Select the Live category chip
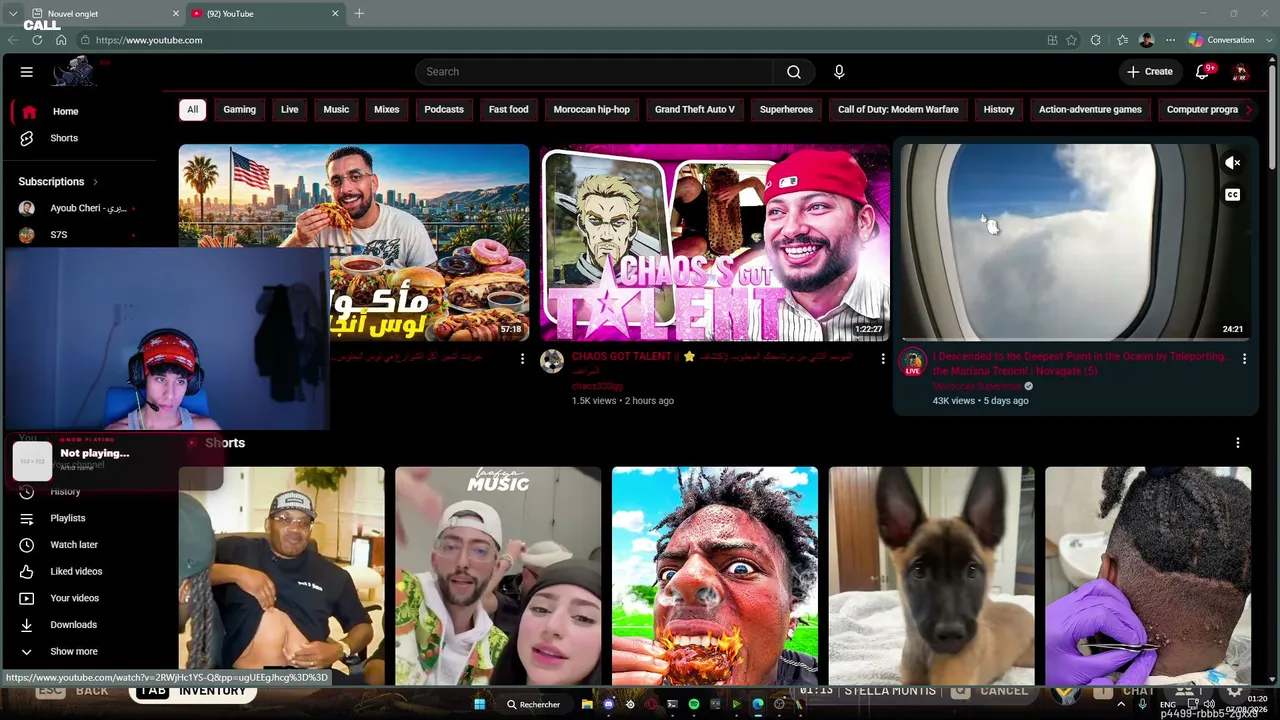This screenshot has height=720, width=1280. pyautogui.click(x=290, y=110)
